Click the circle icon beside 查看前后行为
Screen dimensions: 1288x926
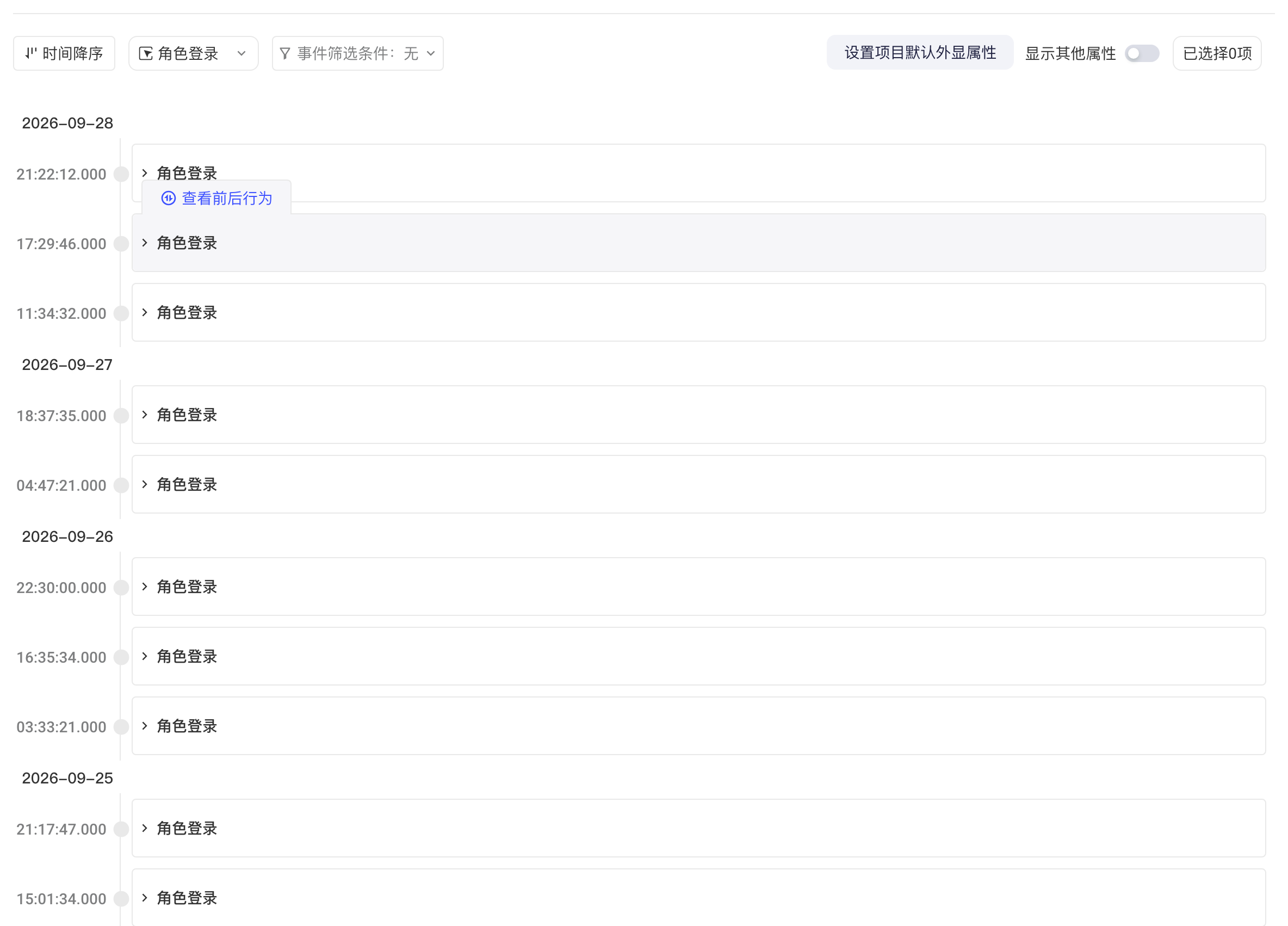(168, 198)
